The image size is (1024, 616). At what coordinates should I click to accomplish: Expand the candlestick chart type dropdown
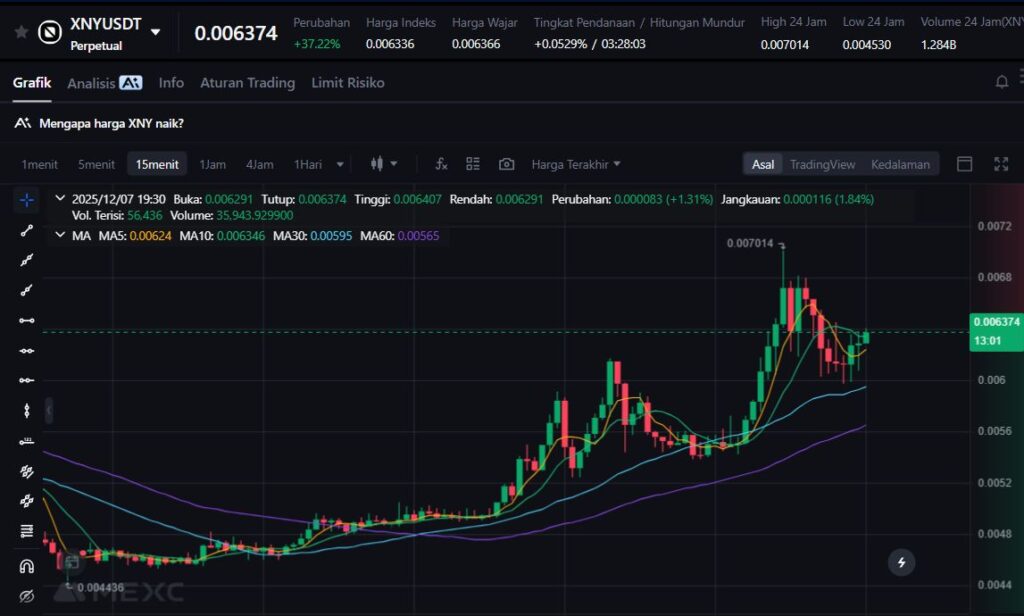[x=383, y=164]
